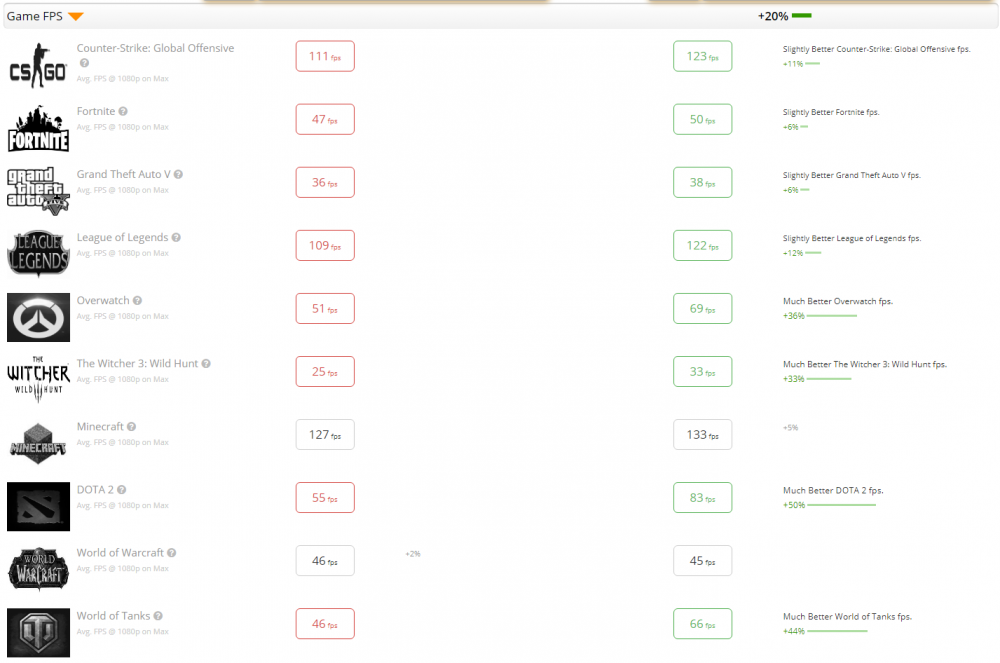The width and height of the screenshot is (1000, 663).
Task: Open help icon next to Grand Theft Auto V
Action: [x=179, y=175]
